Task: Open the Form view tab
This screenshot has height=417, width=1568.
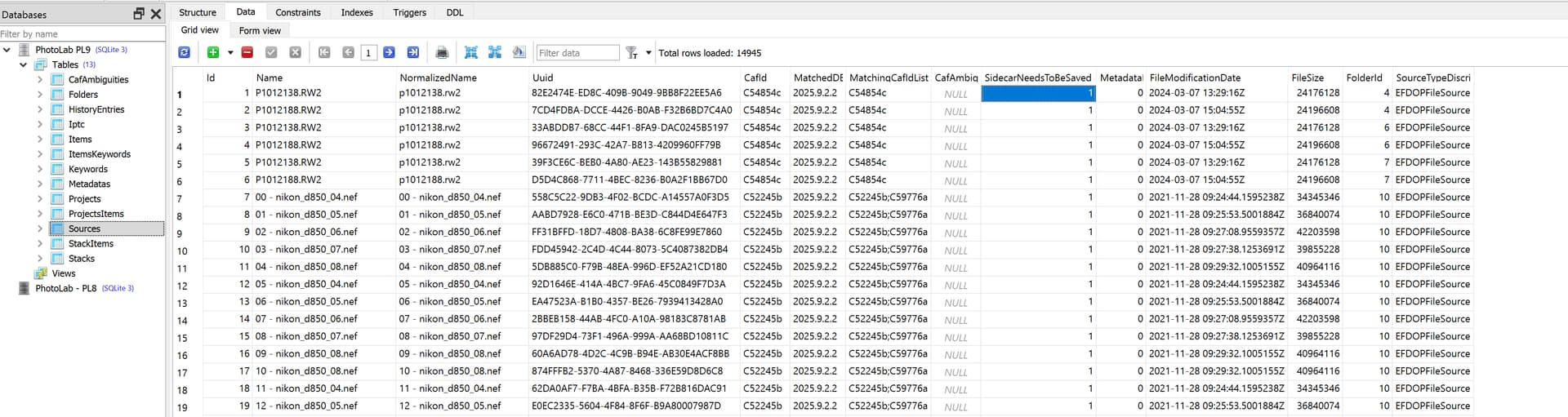Action: (x=260, y=30)
